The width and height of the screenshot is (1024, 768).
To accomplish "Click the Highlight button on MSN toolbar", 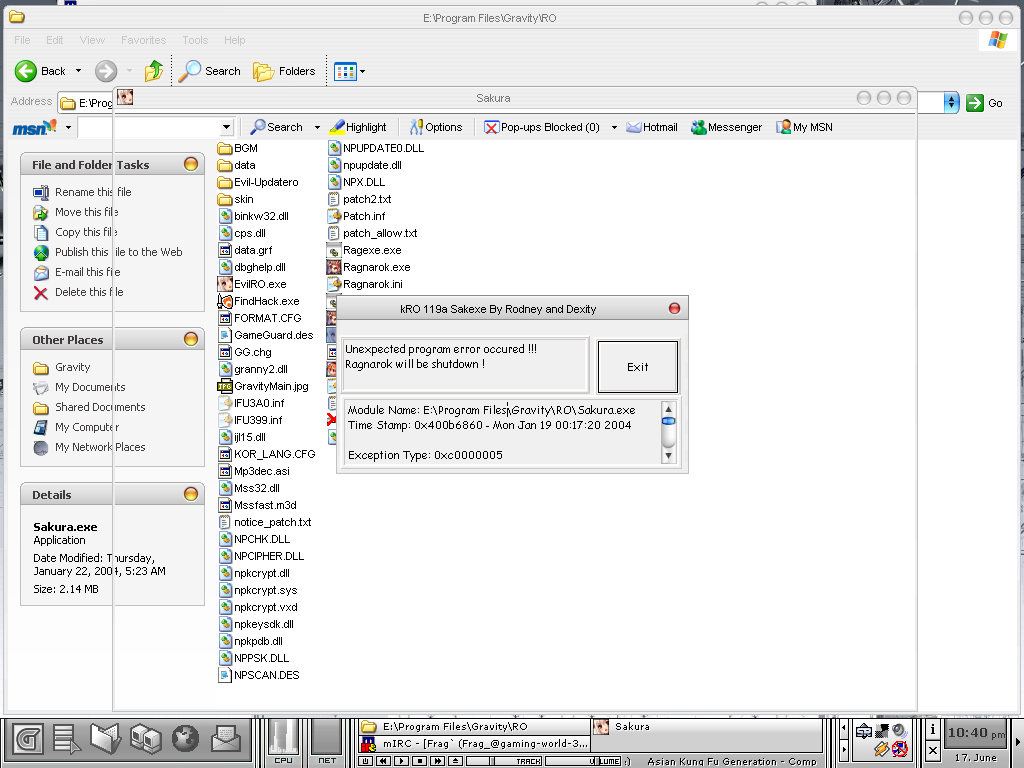I will pyautogui.click(x=358, y=127).
